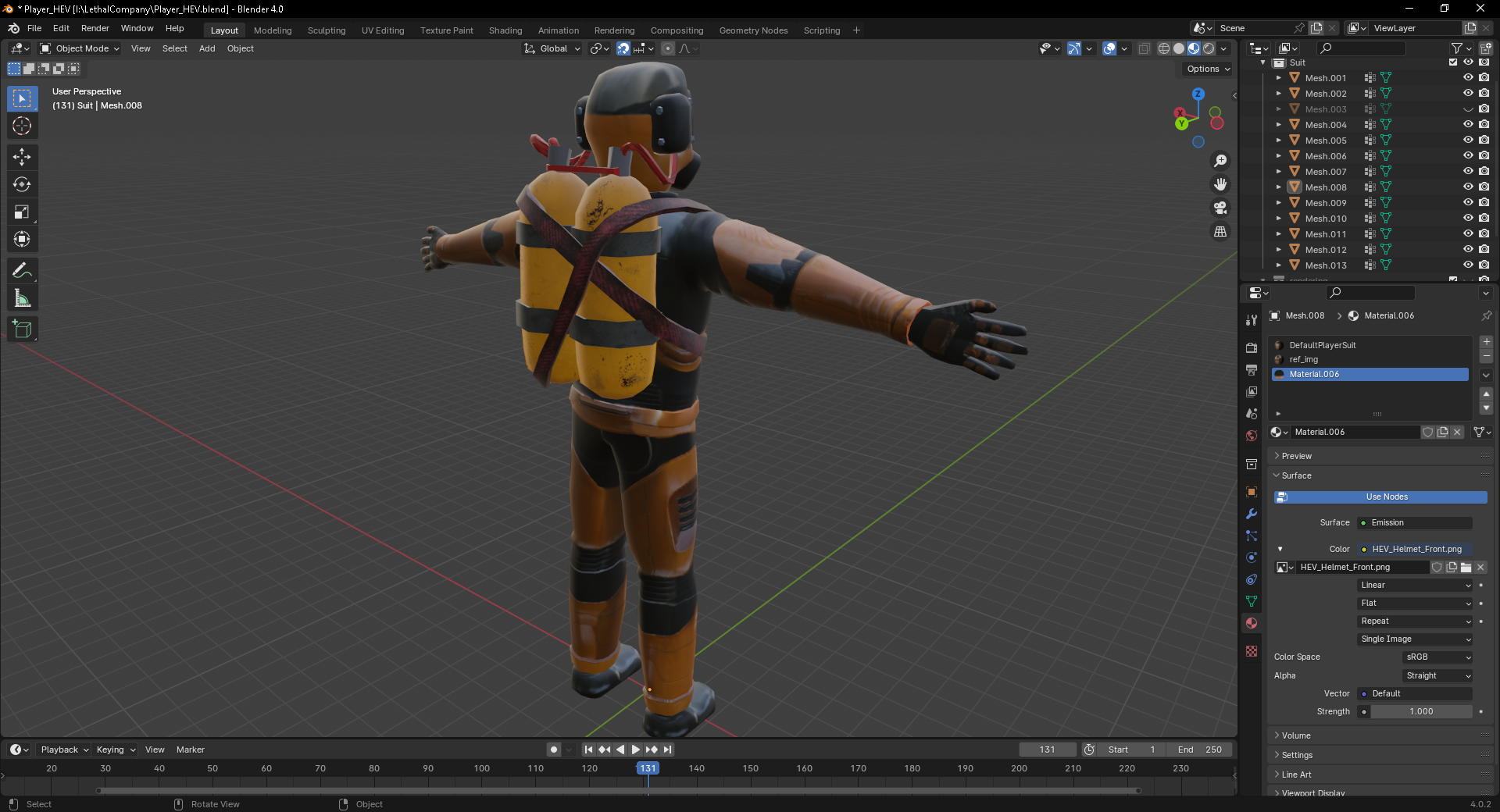
Task: Switch to rendered viewport shading
Action: coord(1209,48)
